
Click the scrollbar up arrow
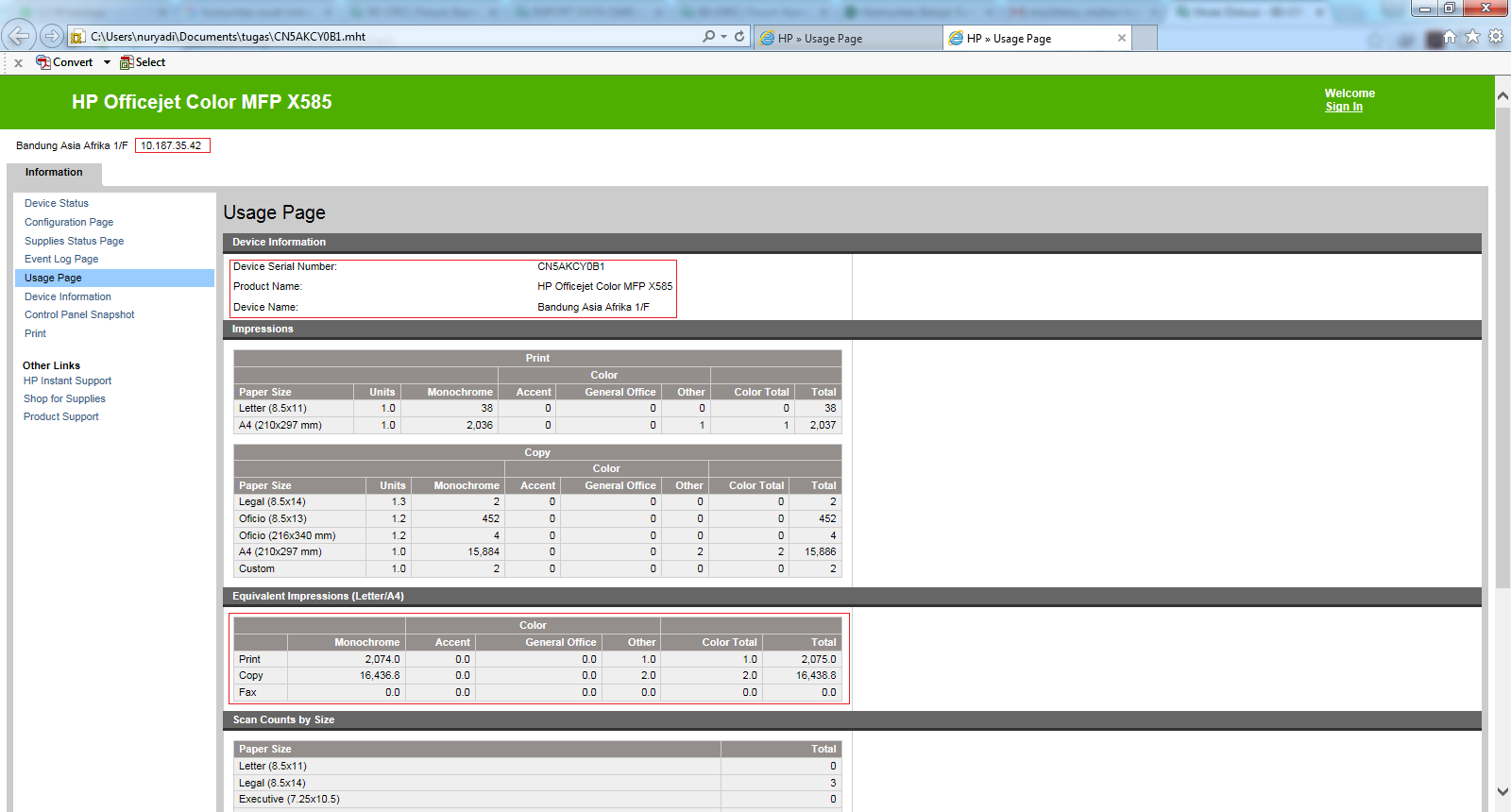pos(1503,96)
